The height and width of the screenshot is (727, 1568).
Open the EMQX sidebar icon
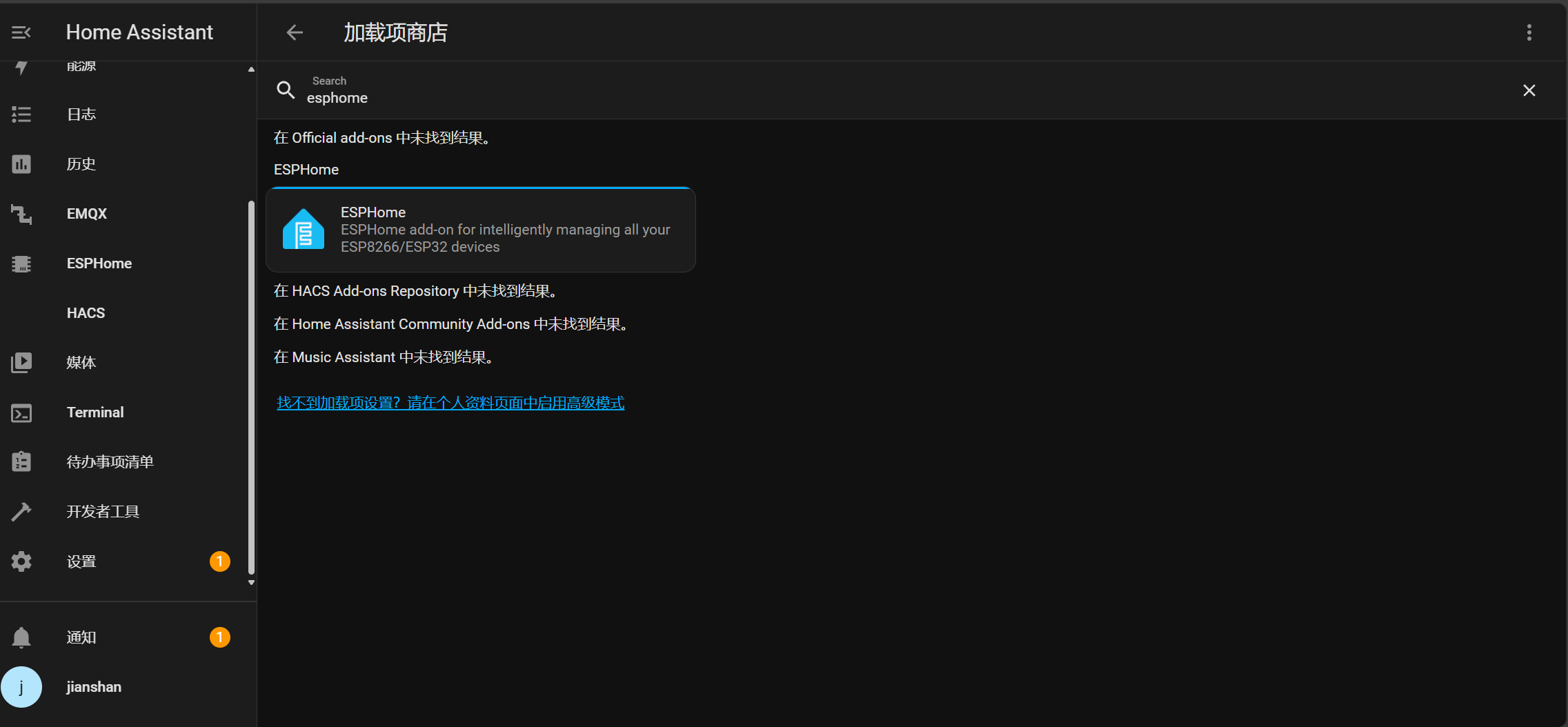click(x=21, y=214)
